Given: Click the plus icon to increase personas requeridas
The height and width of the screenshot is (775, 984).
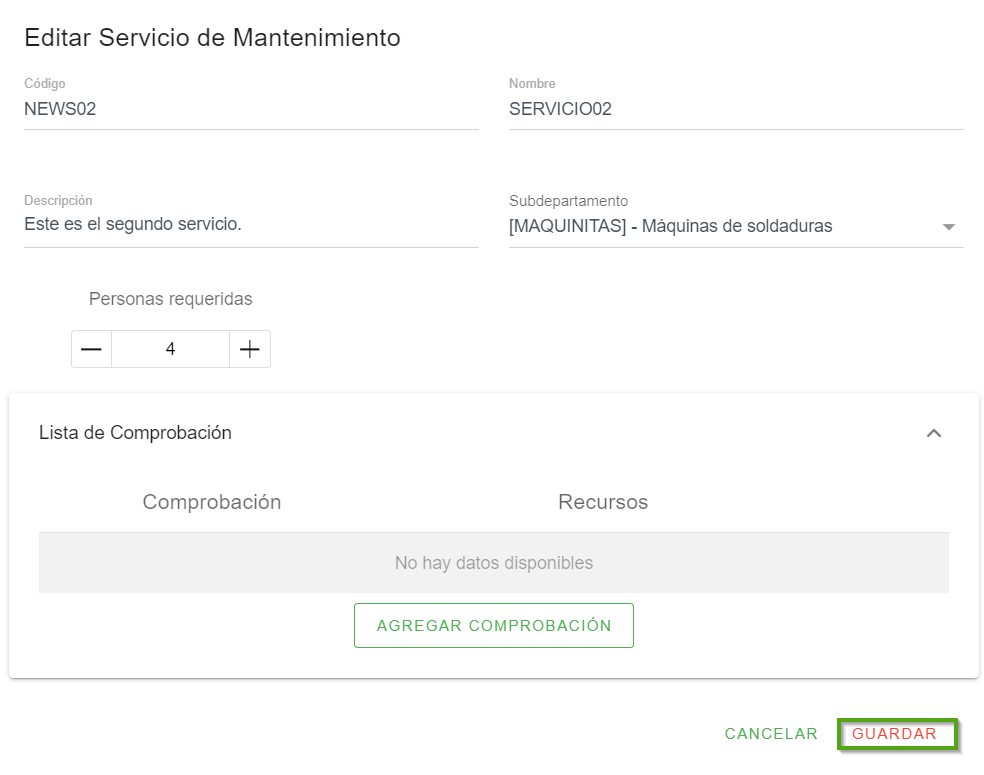Looking at the screenshot, I should click(x=250, y=349).
